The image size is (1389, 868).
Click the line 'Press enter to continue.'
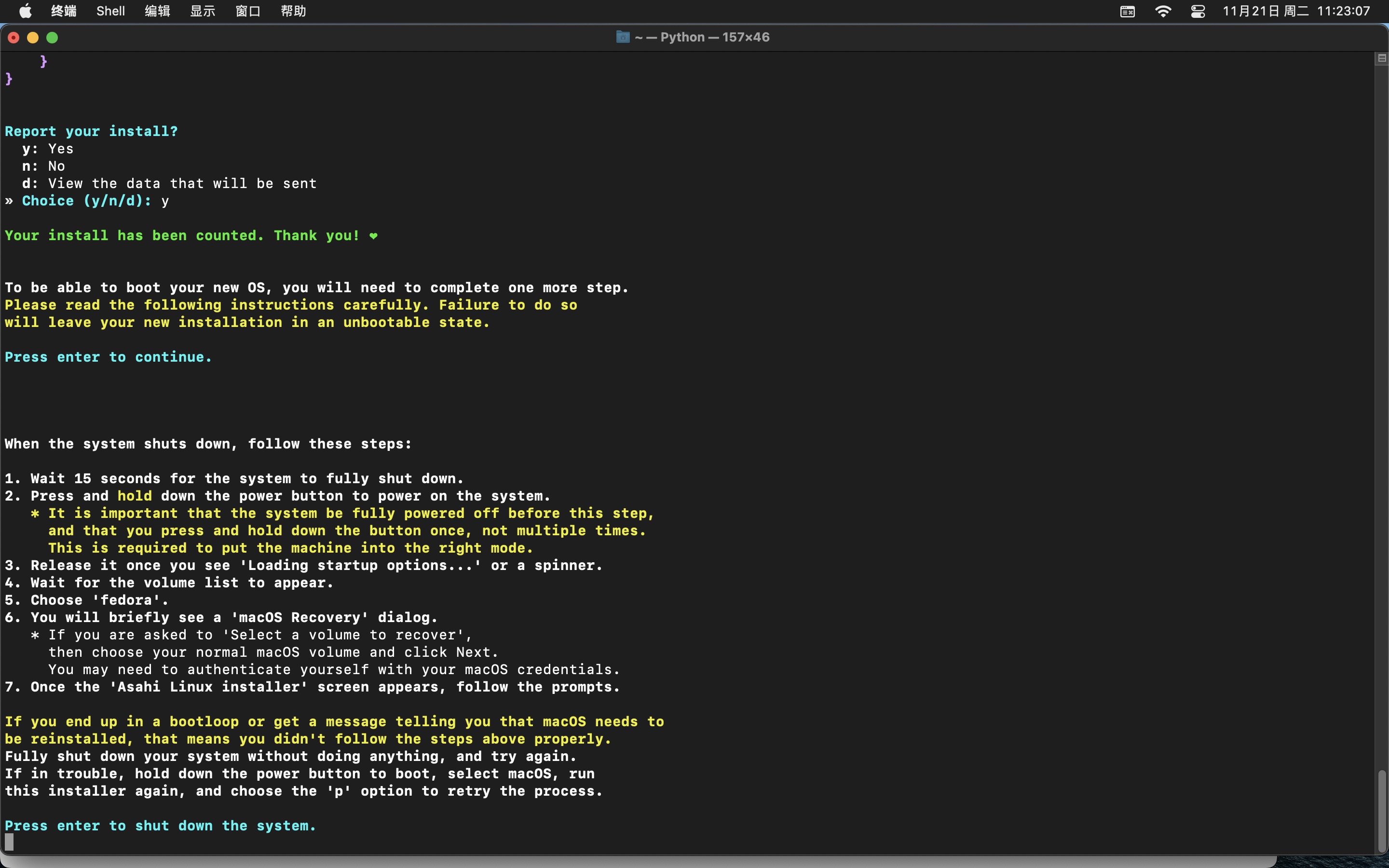point(109,357)
